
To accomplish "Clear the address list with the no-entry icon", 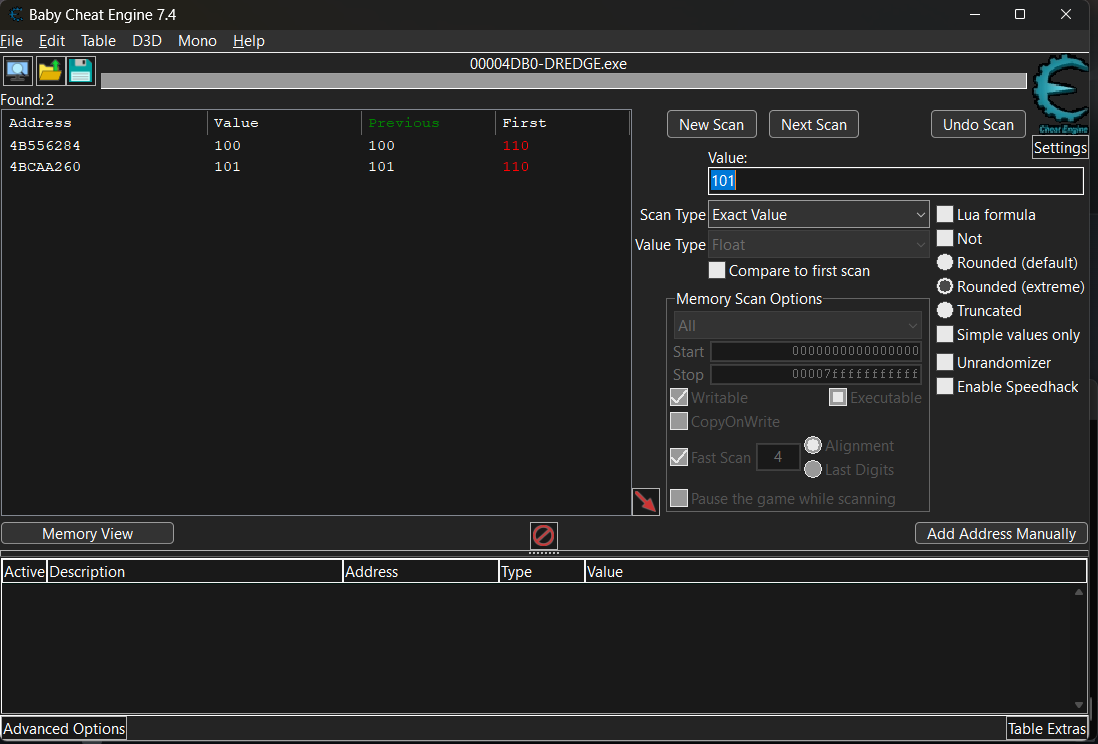I will (x=543, y=536).
